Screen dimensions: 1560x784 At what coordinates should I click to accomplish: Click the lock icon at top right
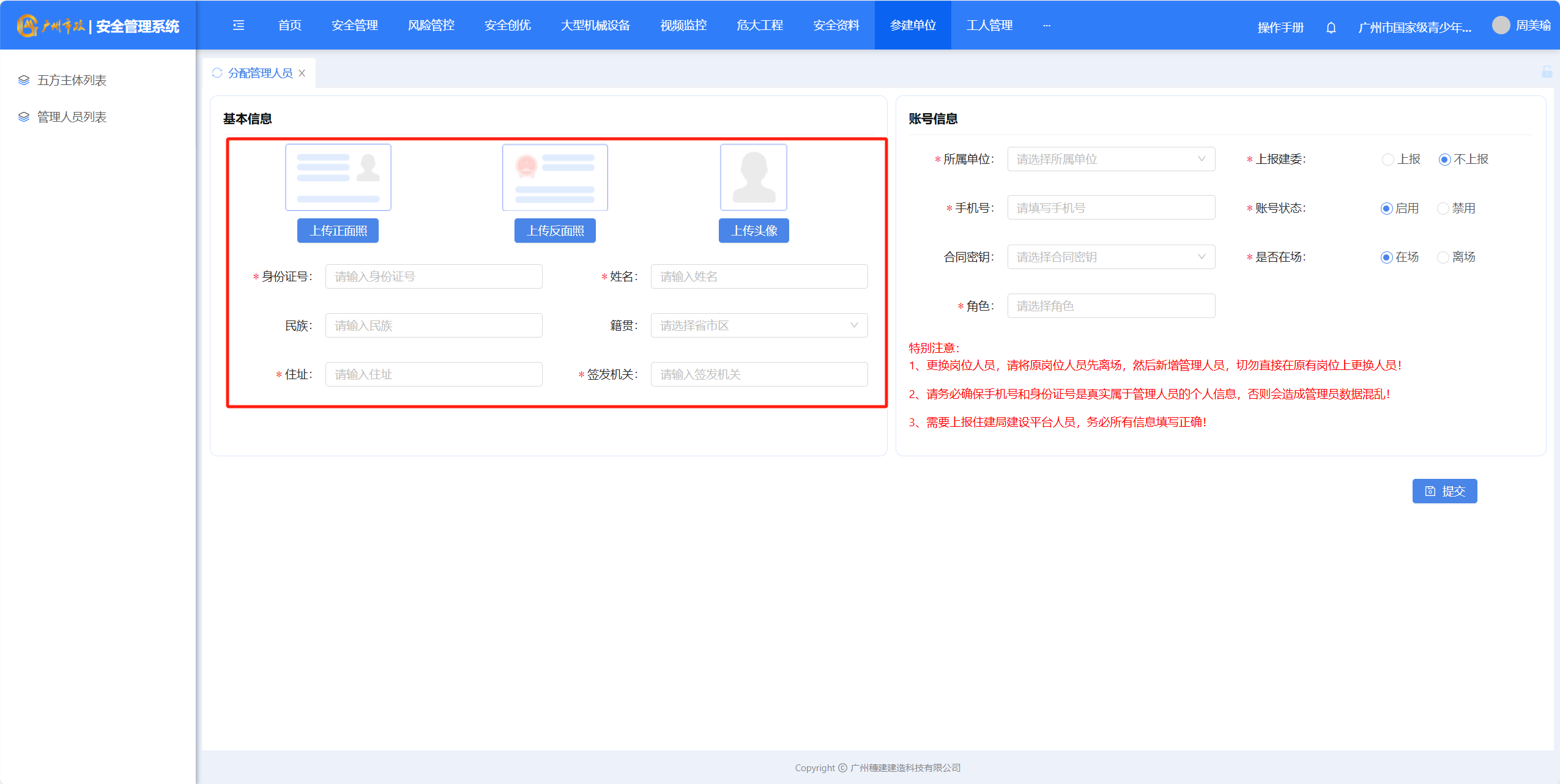1547,72
